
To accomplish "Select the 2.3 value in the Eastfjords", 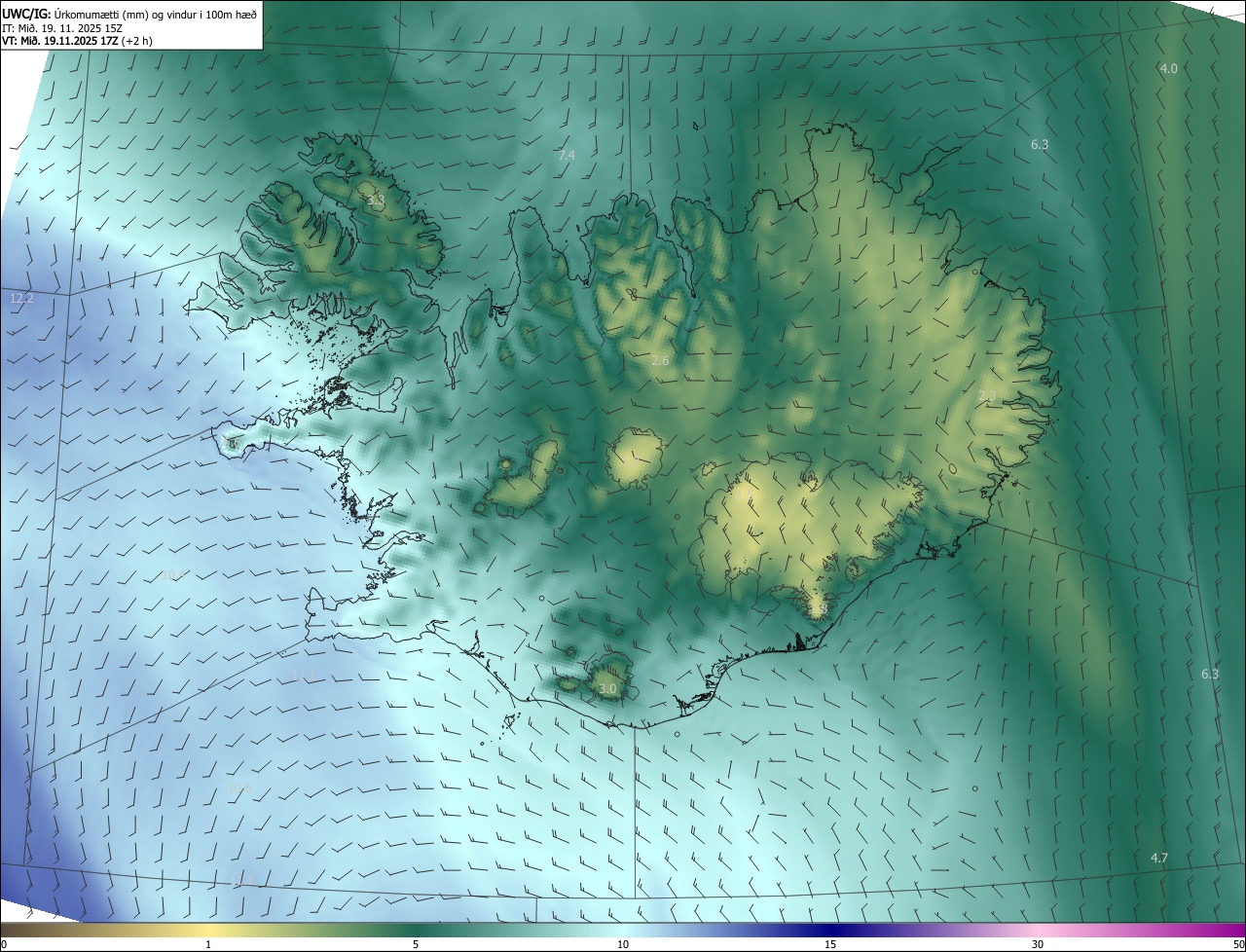I will pos(987,395).
